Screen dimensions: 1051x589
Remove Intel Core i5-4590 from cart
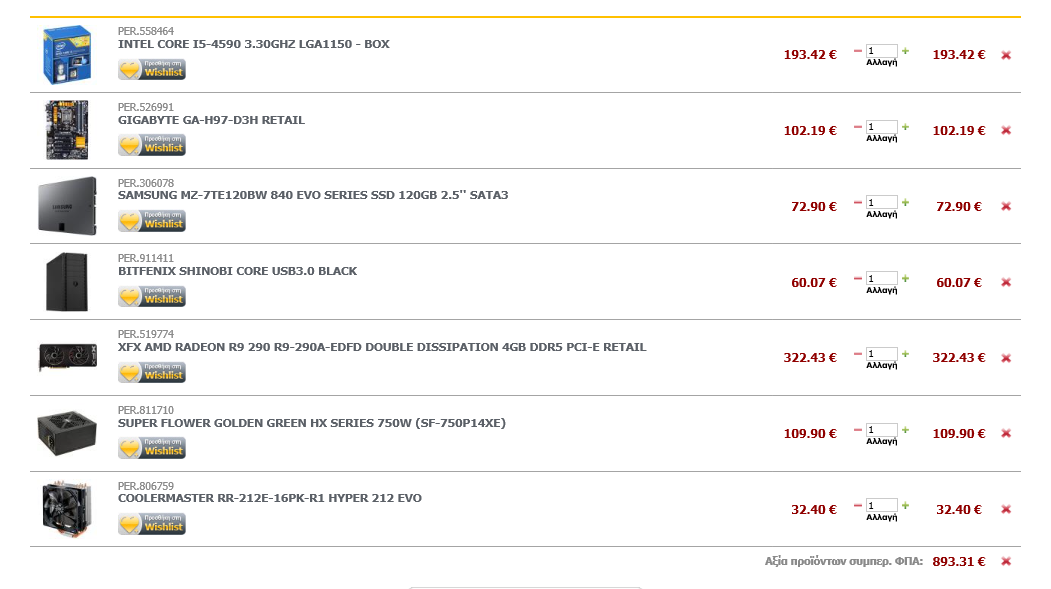click(x=1005, y=55)
